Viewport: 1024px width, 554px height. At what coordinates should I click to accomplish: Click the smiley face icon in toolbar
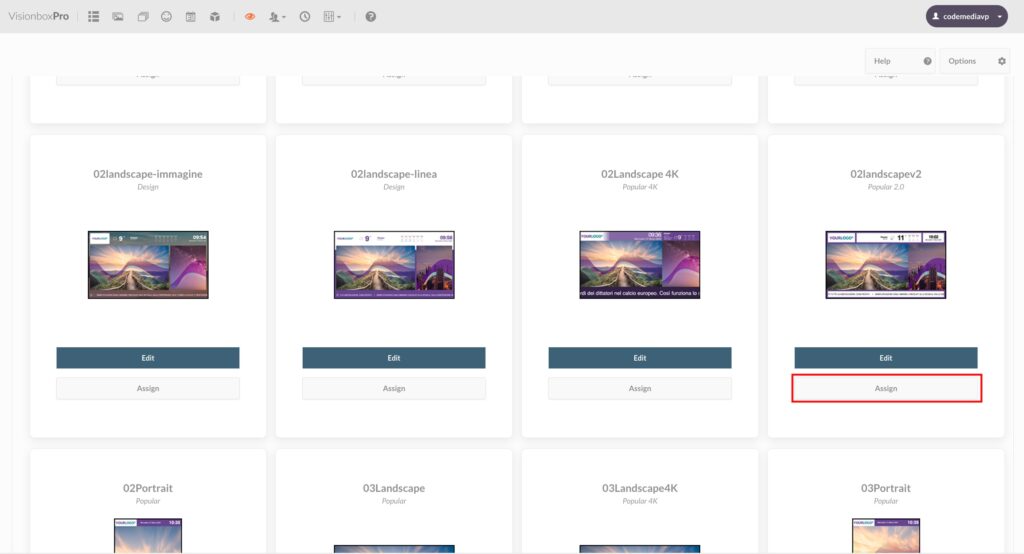click(167, 16)
